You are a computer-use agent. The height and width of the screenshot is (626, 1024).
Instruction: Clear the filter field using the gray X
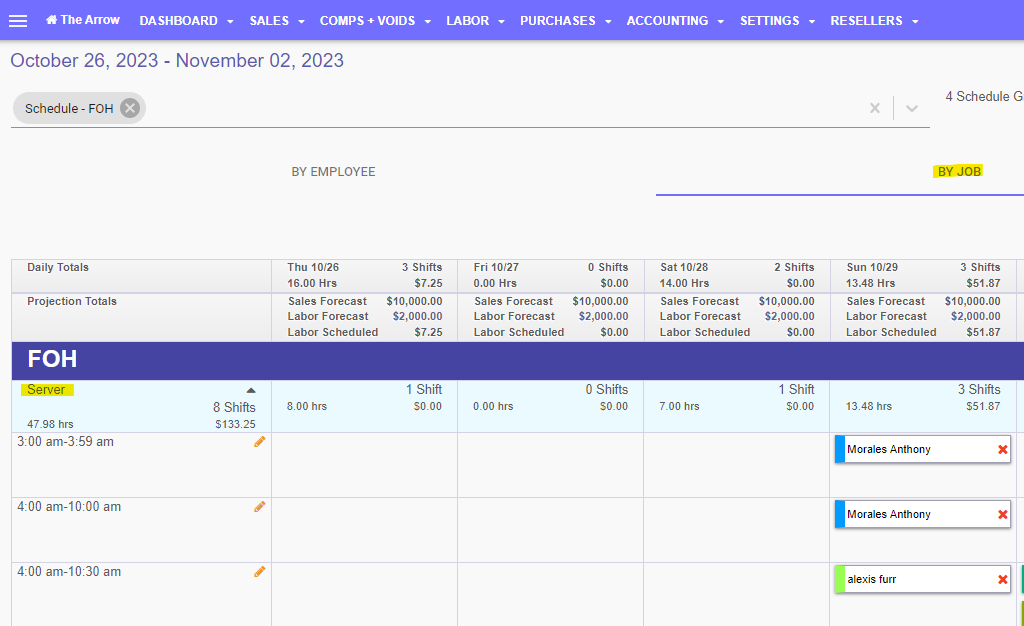point(875,108)
